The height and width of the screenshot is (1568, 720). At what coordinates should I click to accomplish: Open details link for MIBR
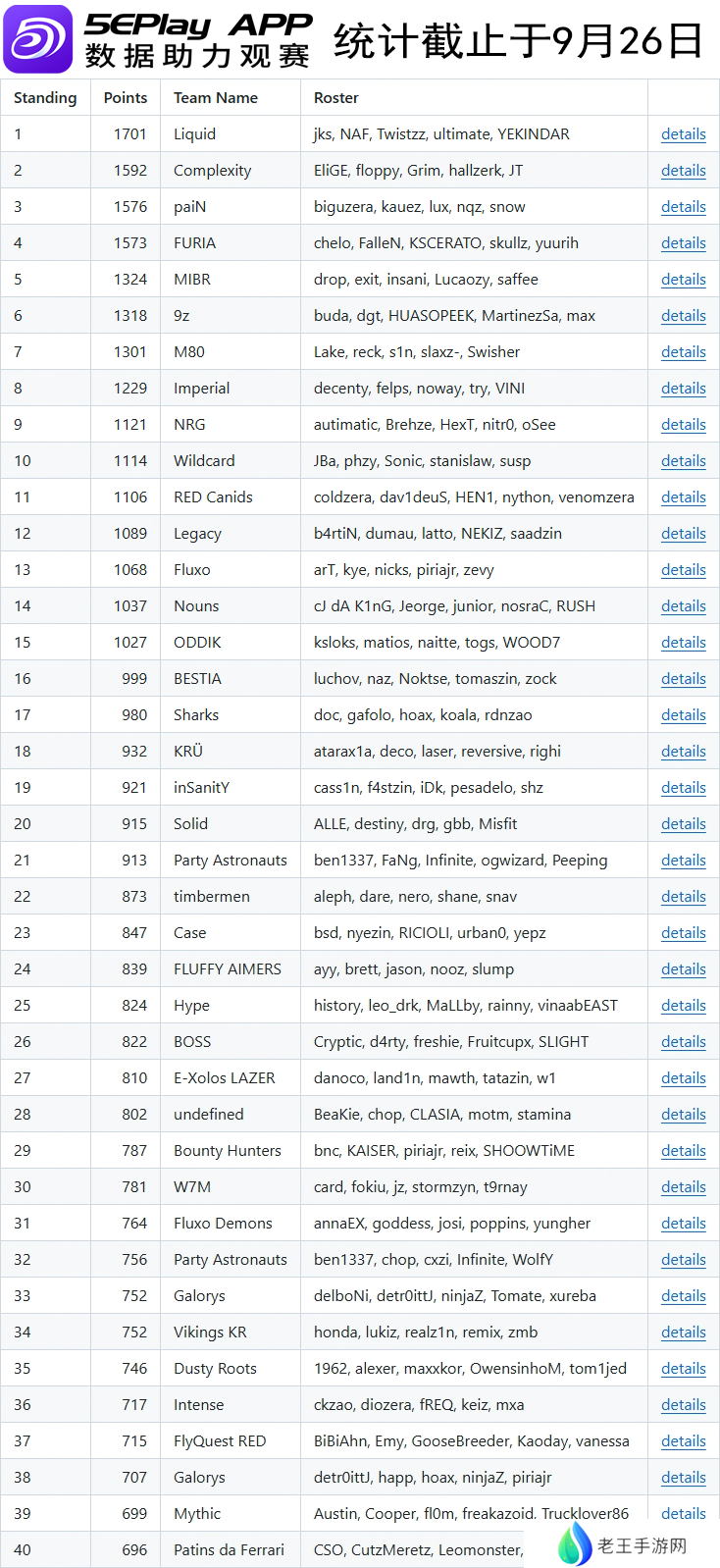coord(684,280)
